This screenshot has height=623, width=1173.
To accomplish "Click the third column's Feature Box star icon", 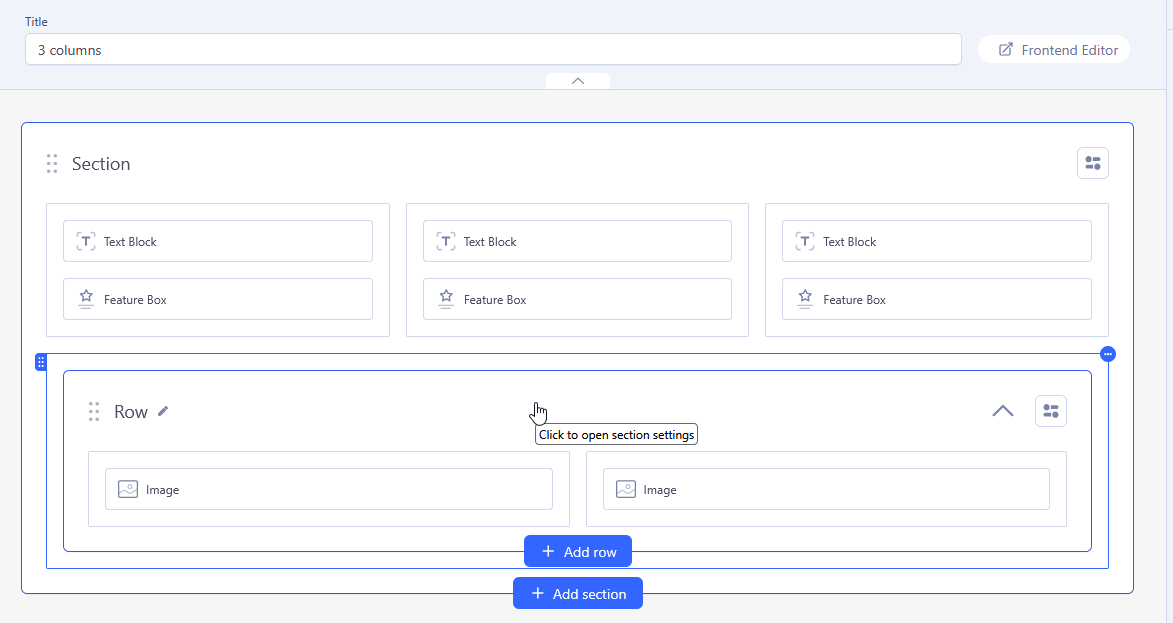I will 805,299.
